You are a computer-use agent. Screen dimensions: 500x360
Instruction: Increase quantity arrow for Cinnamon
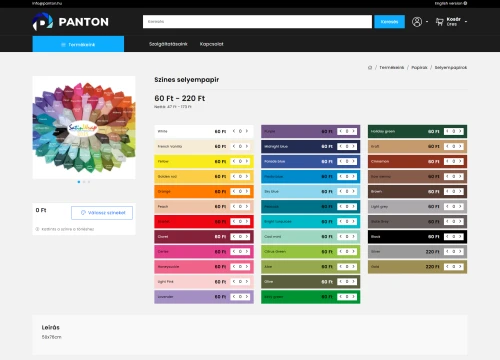click(460, 161)
